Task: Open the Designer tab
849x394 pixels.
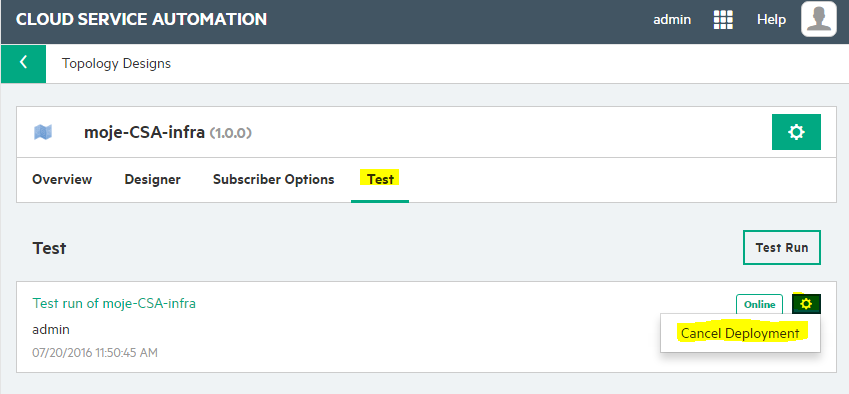Action: pos(153,179)
